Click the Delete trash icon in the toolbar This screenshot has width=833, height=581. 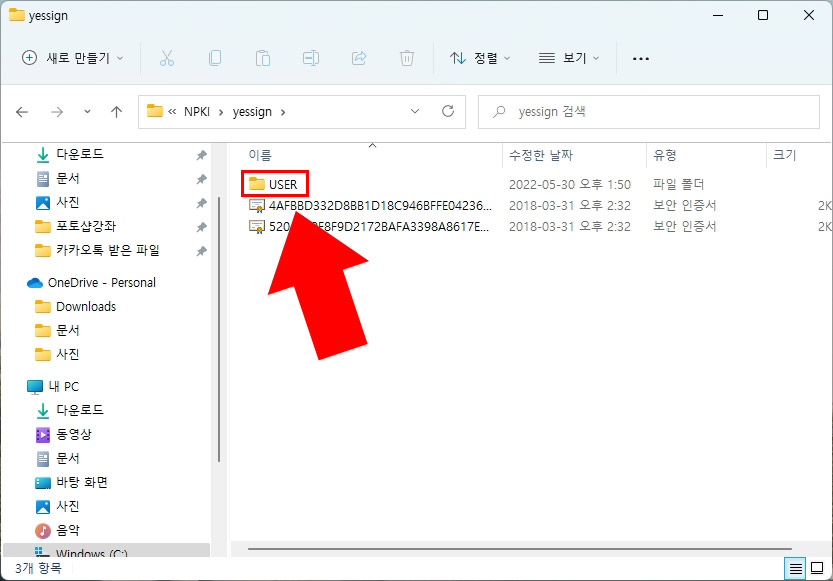tap(407, 58)
